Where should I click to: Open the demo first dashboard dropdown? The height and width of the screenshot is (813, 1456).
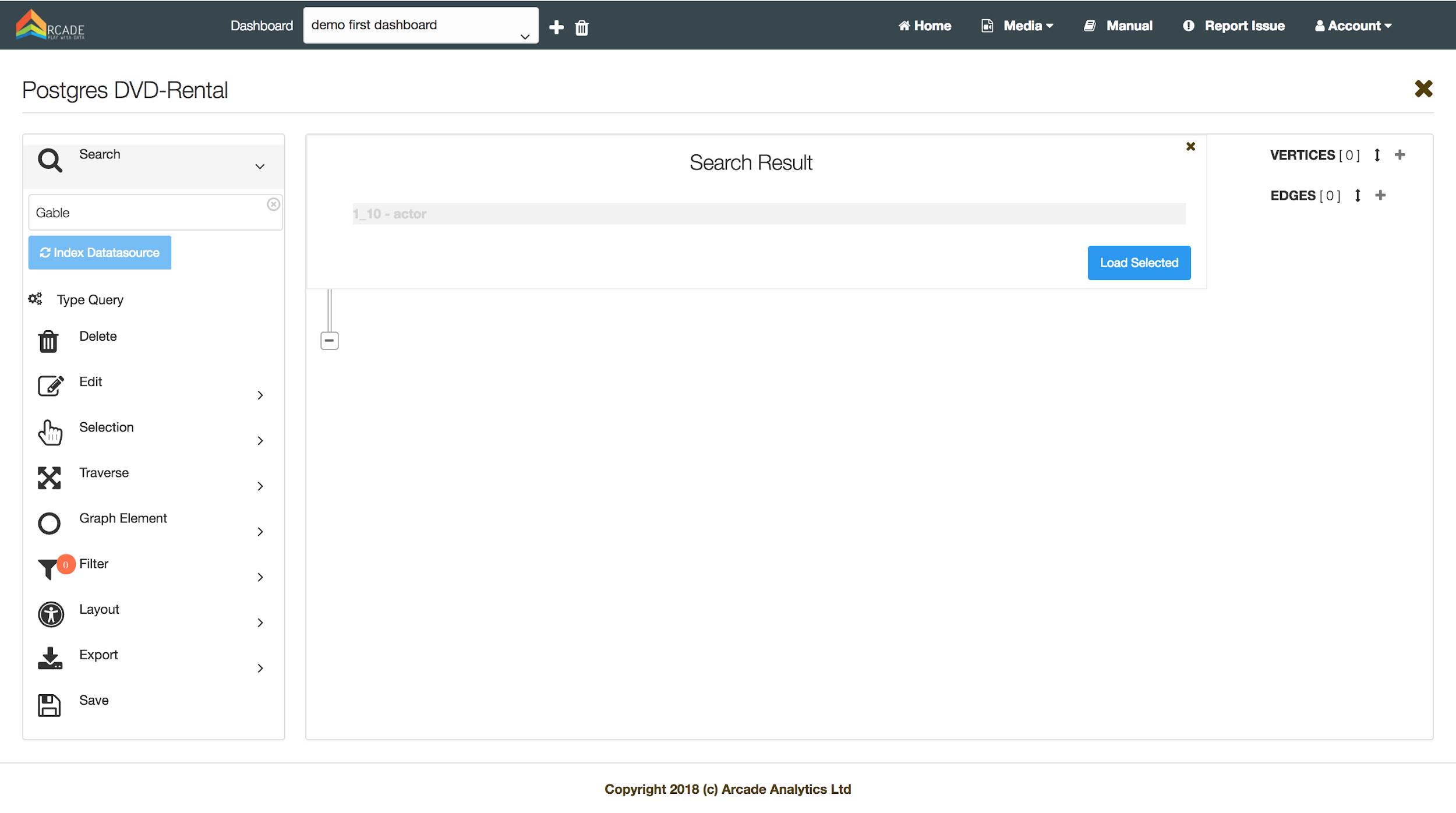(x=420, y=26)
